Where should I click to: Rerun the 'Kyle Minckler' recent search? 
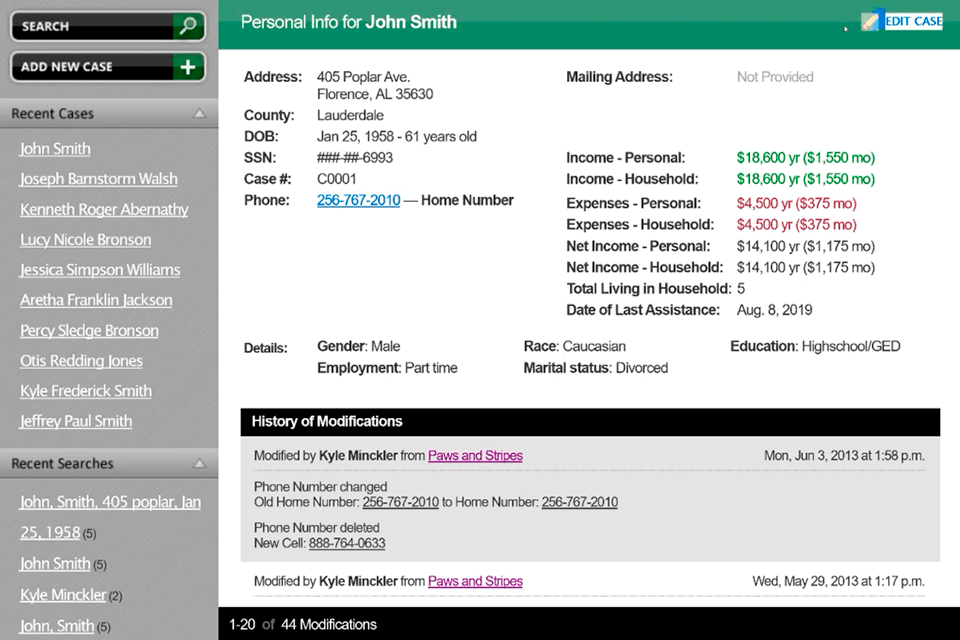point(63,595)
